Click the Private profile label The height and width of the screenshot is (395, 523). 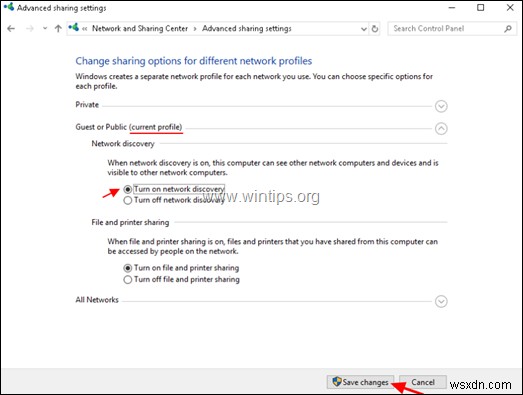point(87,105)
